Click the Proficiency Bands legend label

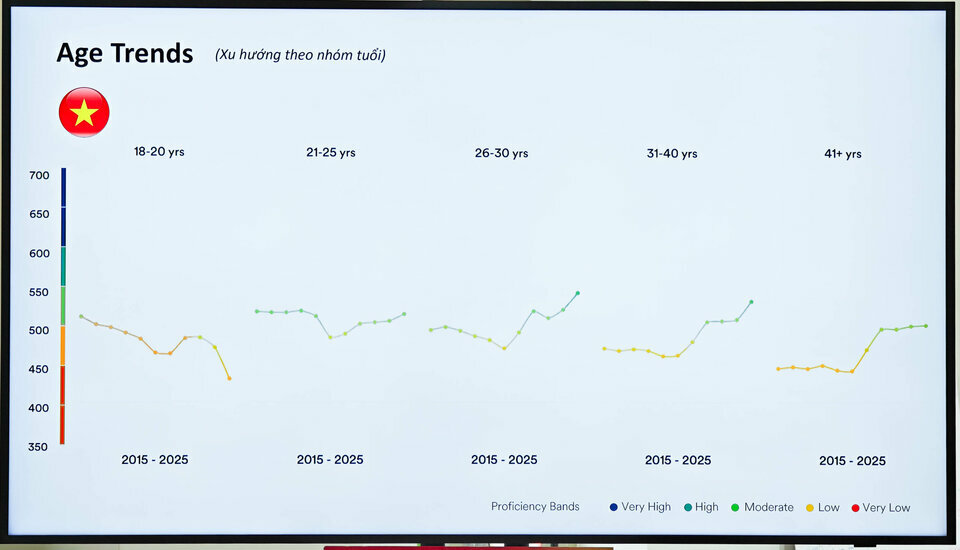[535, 507]
